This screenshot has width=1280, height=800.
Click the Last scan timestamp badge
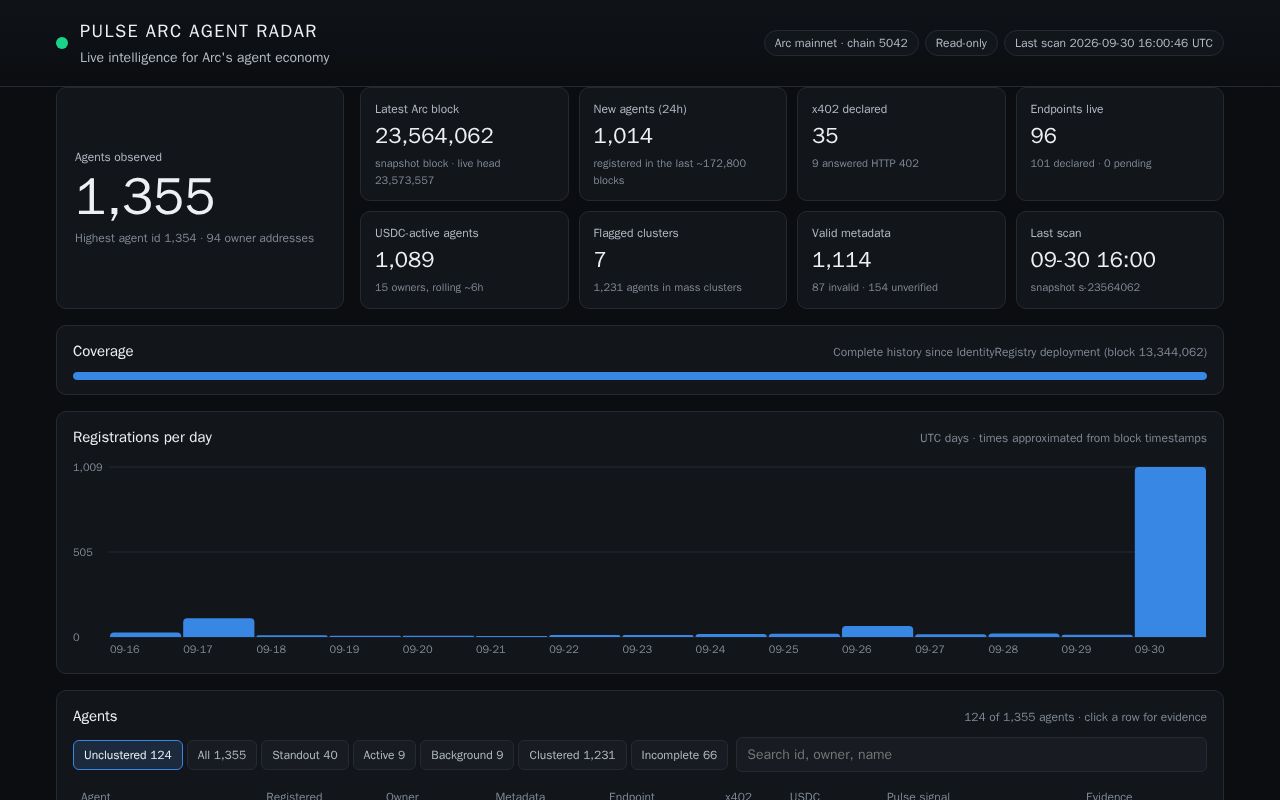click(1114, 43)
